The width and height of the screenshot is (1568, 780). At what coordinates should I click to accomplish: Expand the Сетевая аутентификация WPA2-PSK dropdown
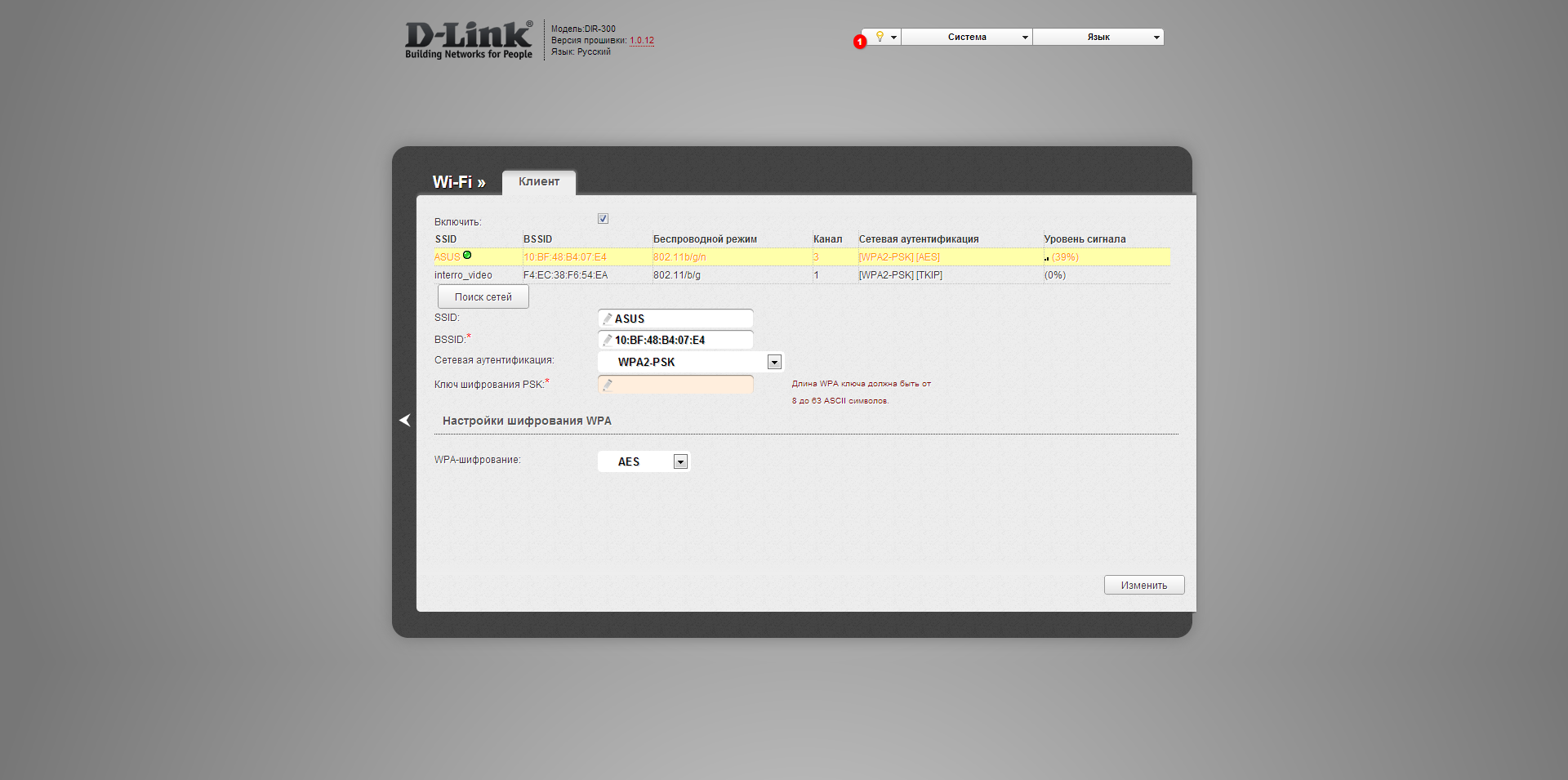[x=691, y=362]
